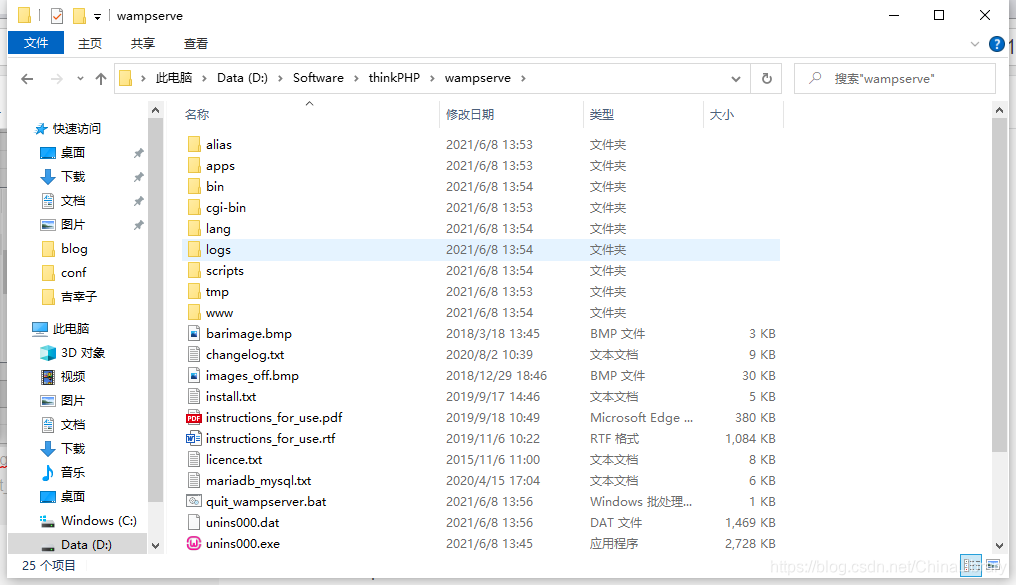Open the recent locations dropdown arrow

pyautogui.click(x=80, y=79)
